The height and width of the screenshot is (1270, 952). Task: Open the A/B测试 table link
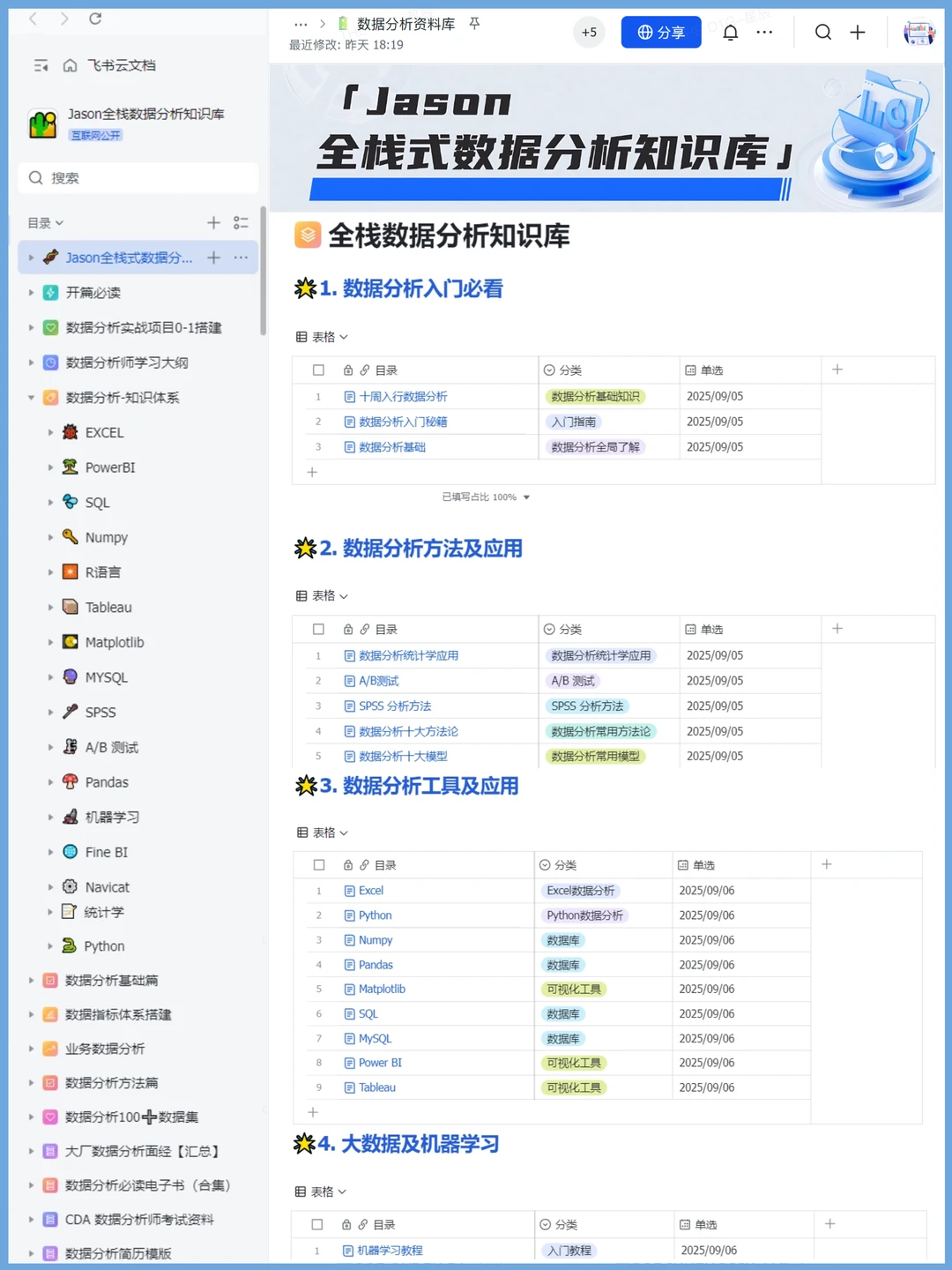(379, 681)
